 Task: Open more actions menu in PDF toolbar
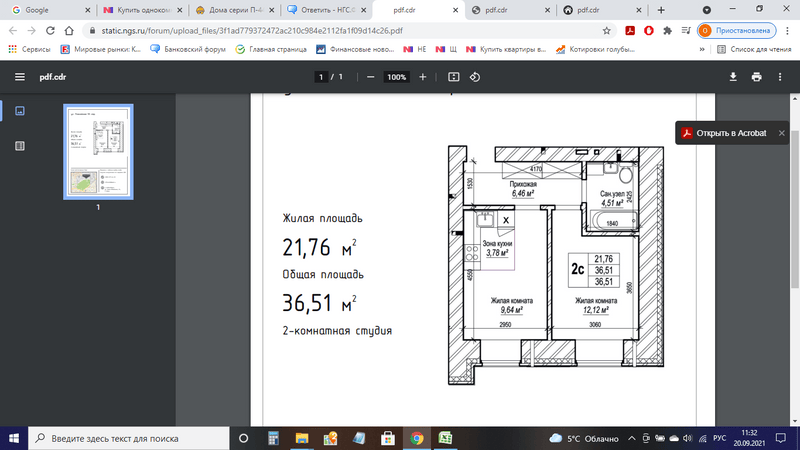point(781,77)
